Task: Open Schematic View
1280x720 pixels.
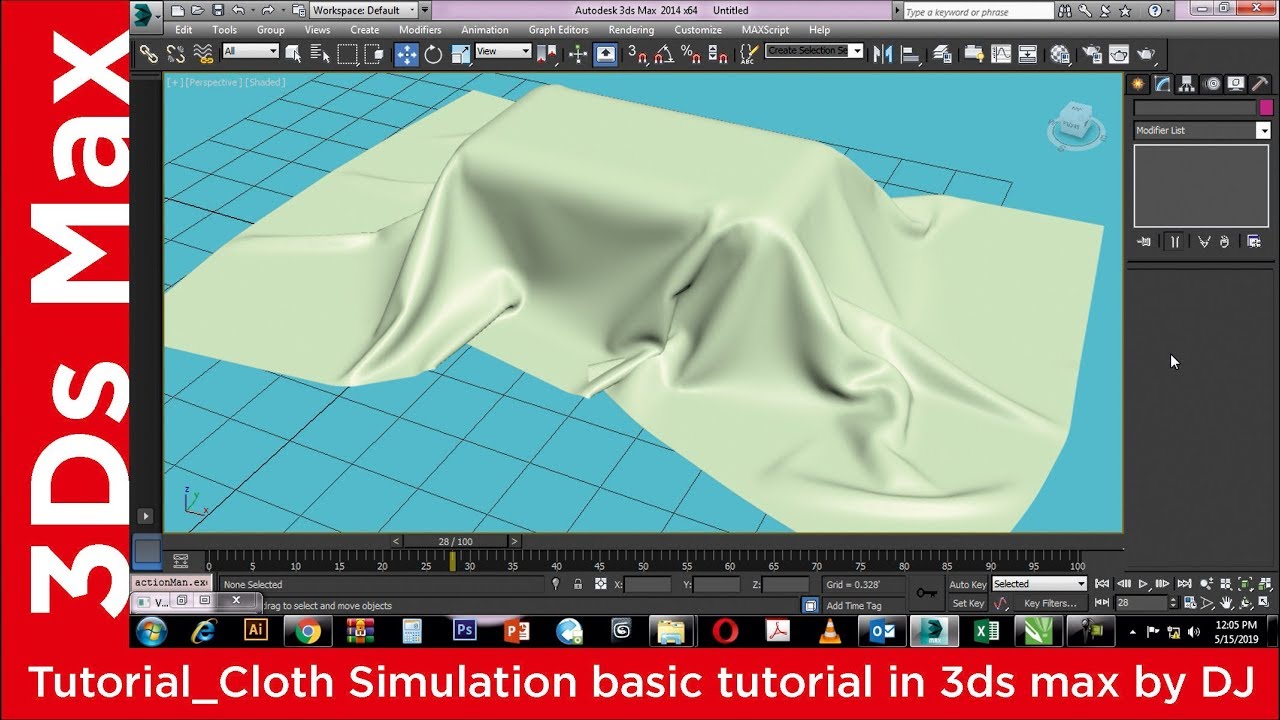Action: pyautogui.click(x=1027, y=54)
